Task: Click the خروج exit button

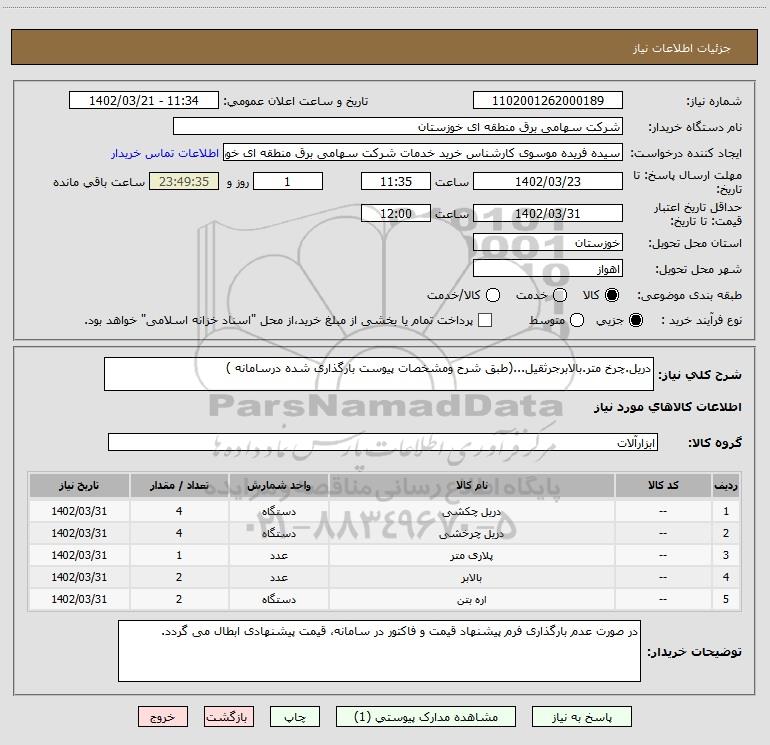Action: coord(163,717)
